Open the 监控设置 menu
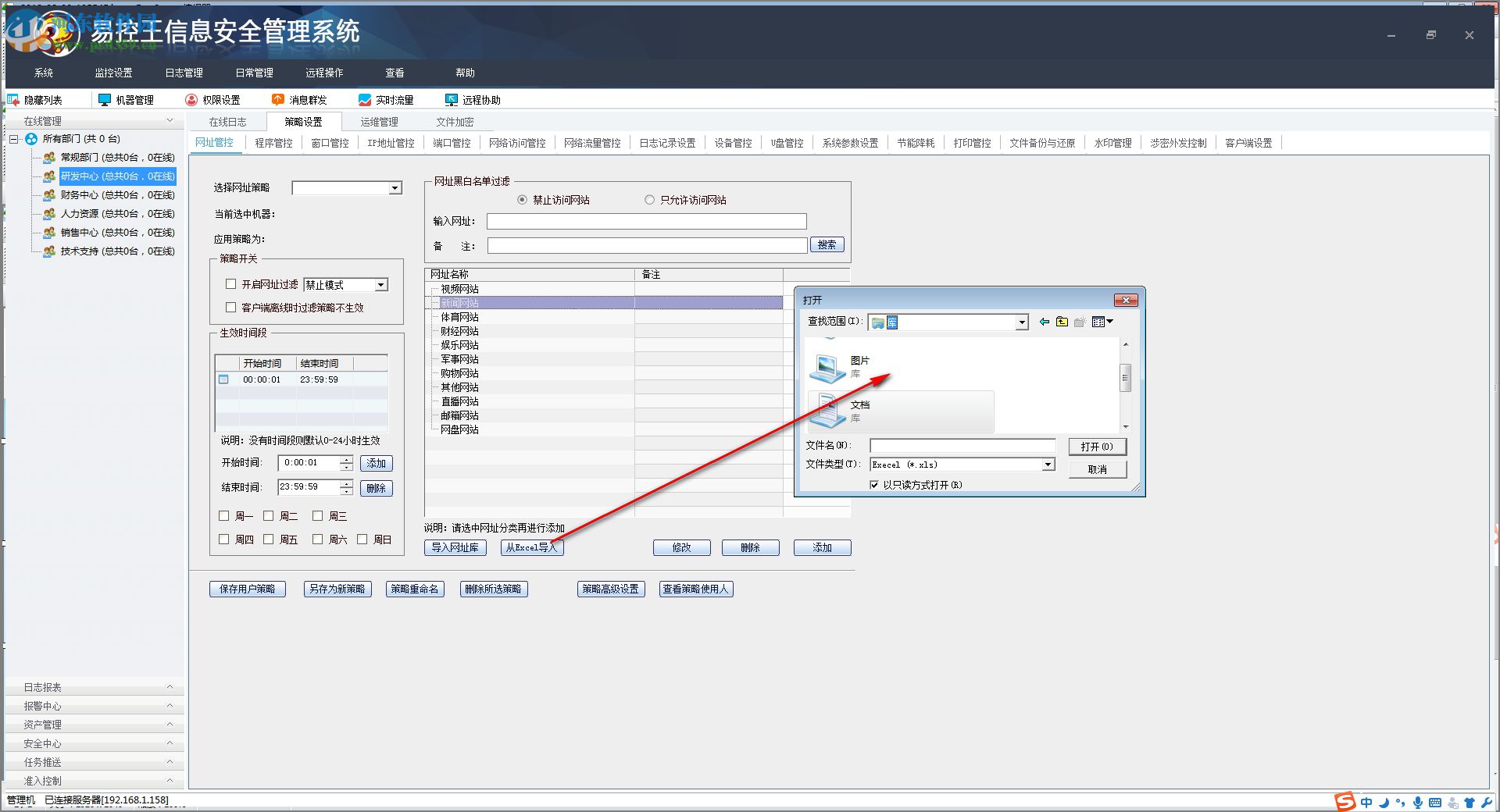Screen dimensions: 1500x812 click(x=114, y=73)
